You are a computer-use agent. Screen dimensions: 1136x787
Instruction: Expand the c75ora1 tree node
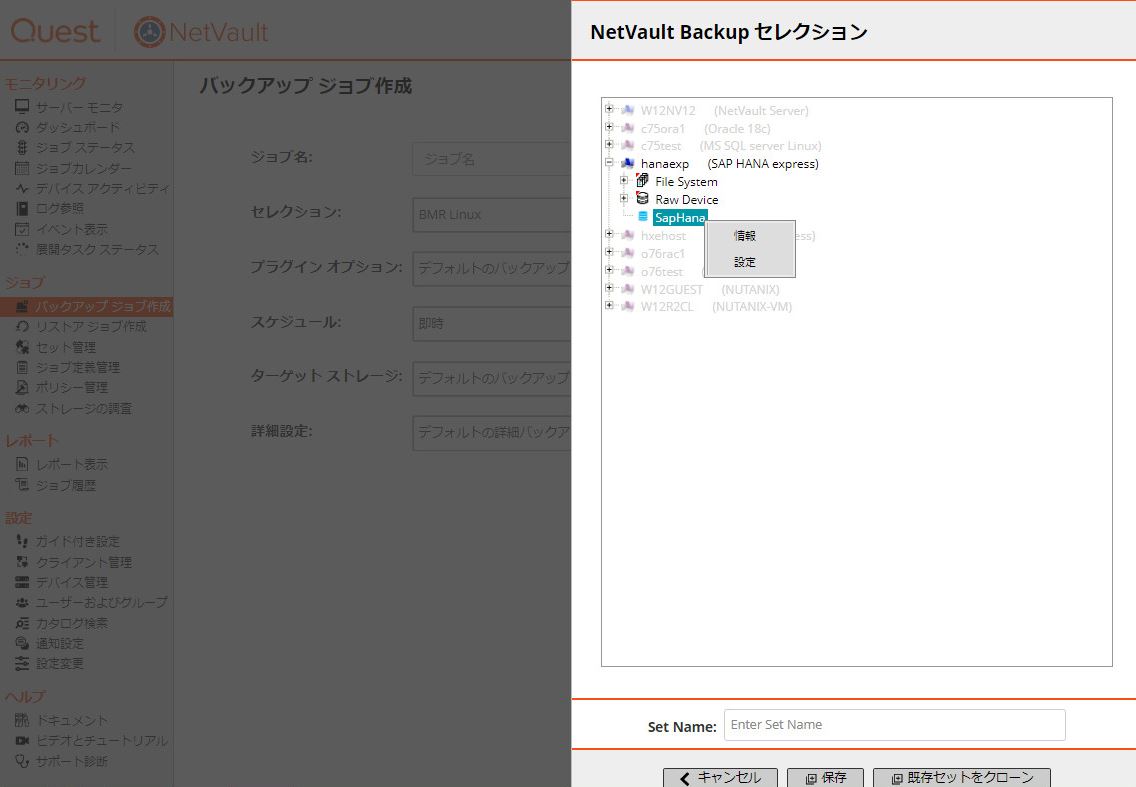[609, 127]
